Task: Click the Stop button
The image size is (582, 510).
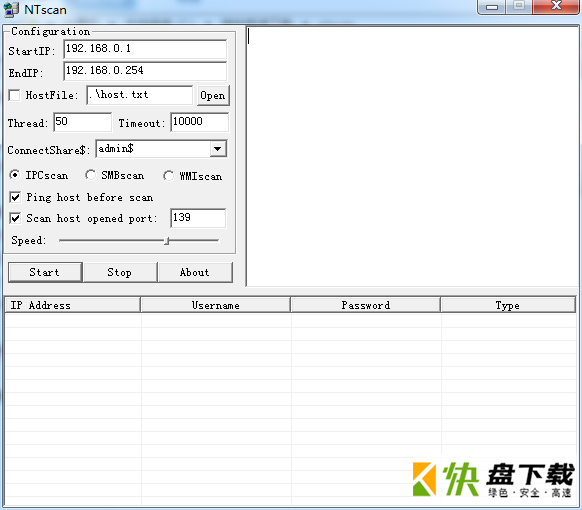Action: 120,272
